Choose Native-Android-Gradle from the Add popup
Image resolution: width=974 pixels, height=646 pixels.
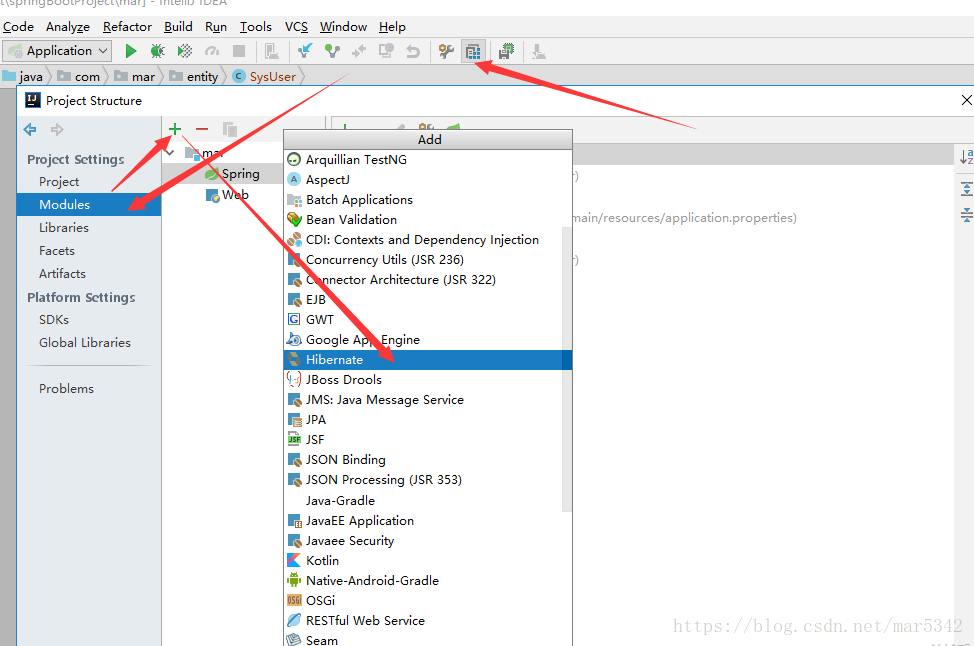pos(427,580)
